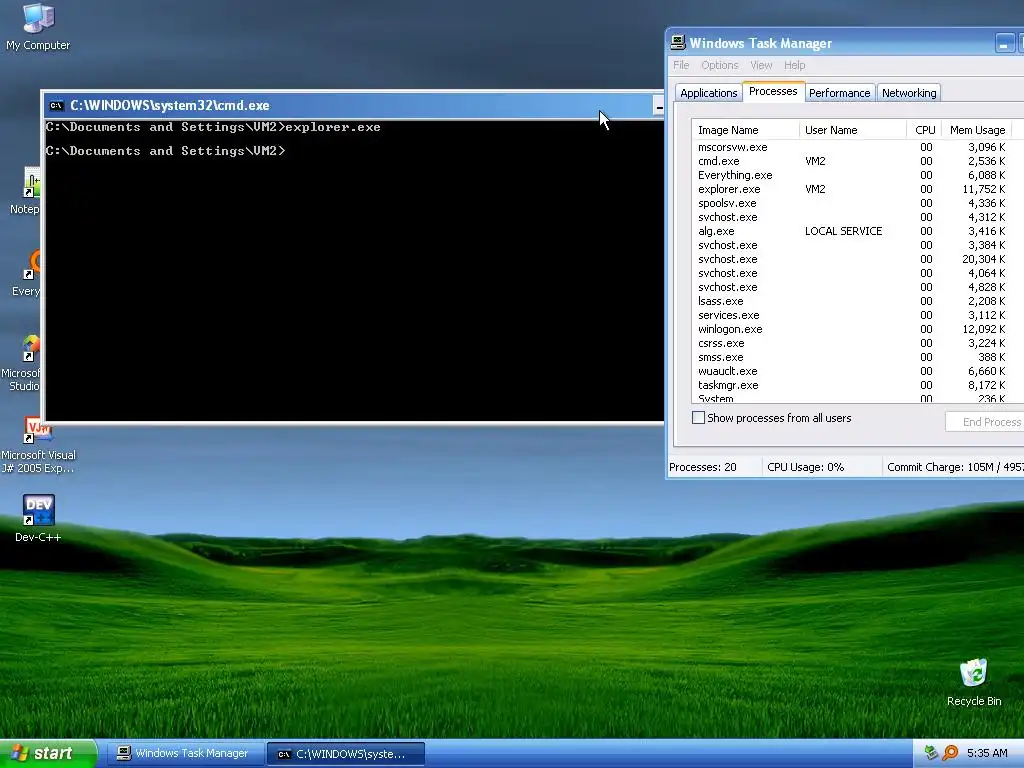1024x768 pixels.
Task: Sort by CPU column header
Action: click(x=924, y=130)
